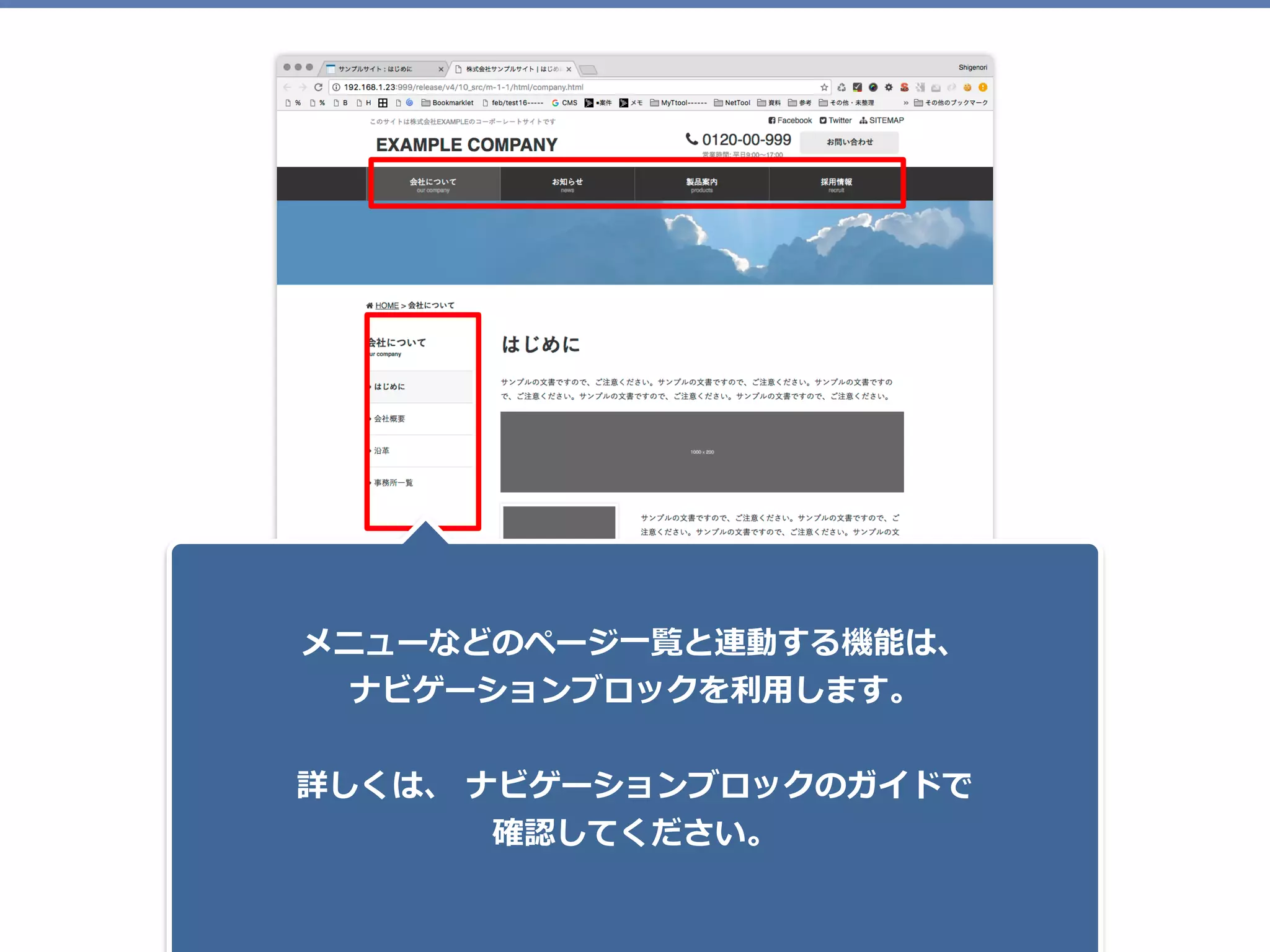Viewport: 1270px width, 952px height.
Task: Click the browser forward arrow
Action: click(303, 87)
